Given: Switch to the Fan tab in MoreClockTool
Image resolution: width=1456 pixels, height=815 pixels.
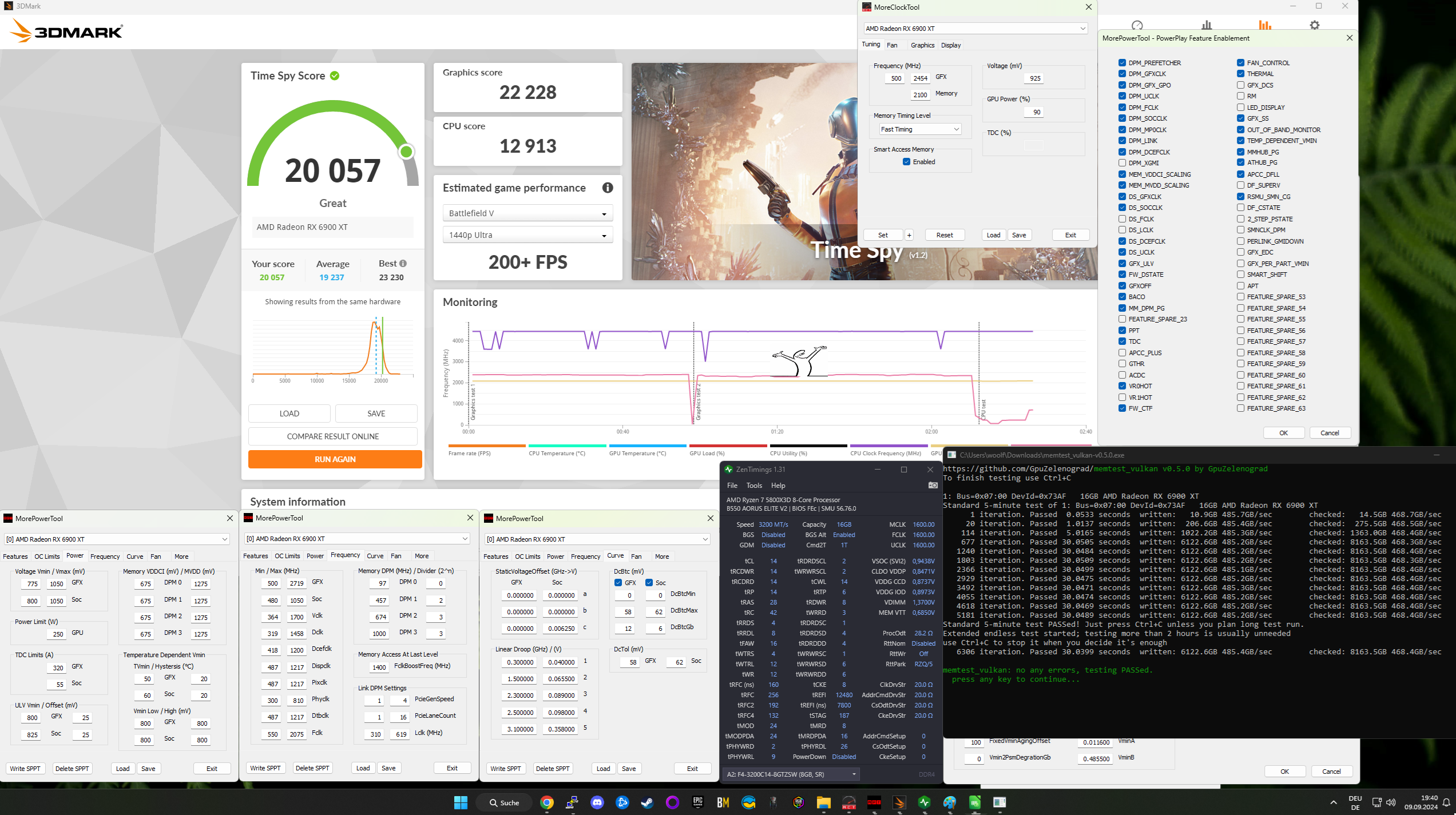Looking at the screenshot, I should (892, 45).
